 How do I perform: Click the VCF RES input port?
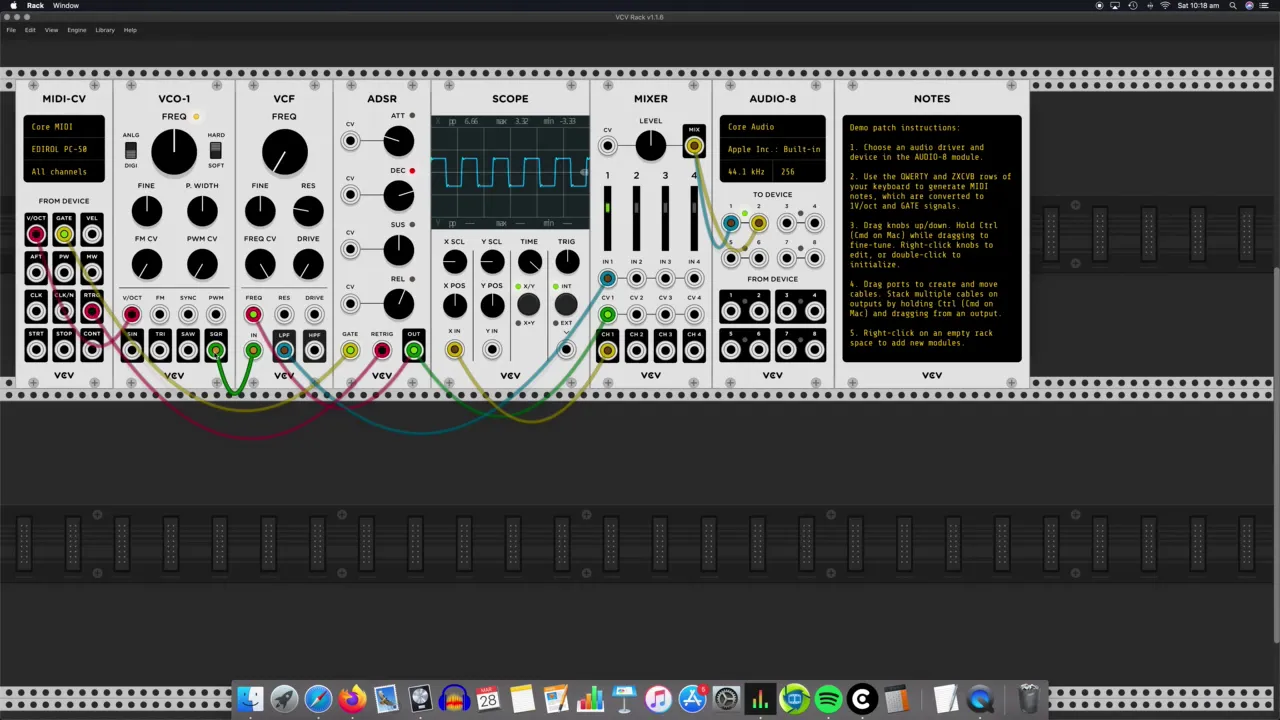[x=284, y=315]
